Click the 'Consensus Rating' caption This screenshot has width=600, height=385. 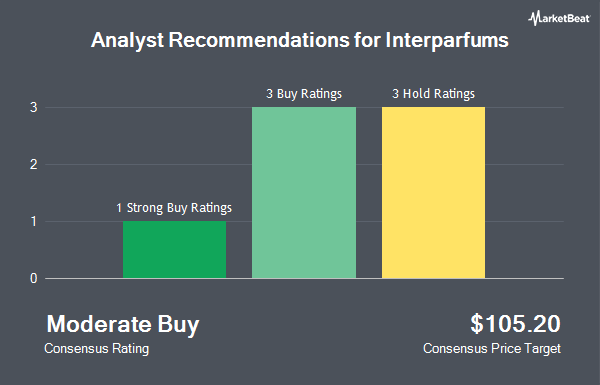click(x=96, y=349)
